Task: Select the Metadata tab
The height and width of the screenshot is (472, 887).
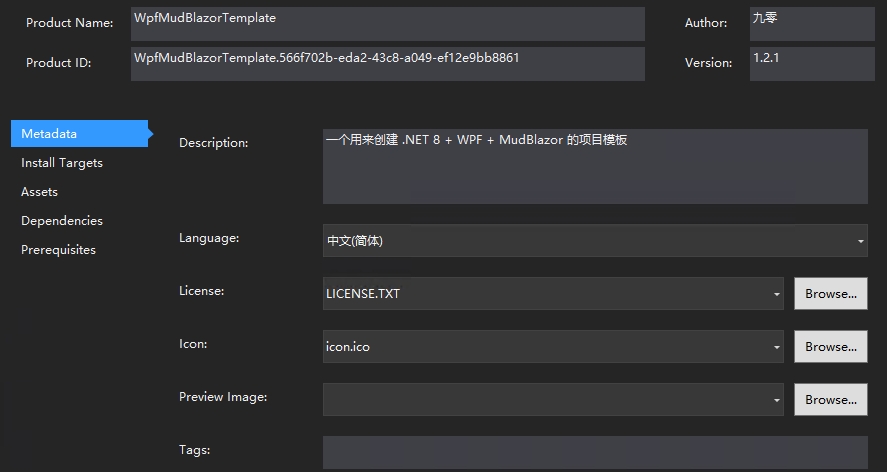Action: (79, 134)
